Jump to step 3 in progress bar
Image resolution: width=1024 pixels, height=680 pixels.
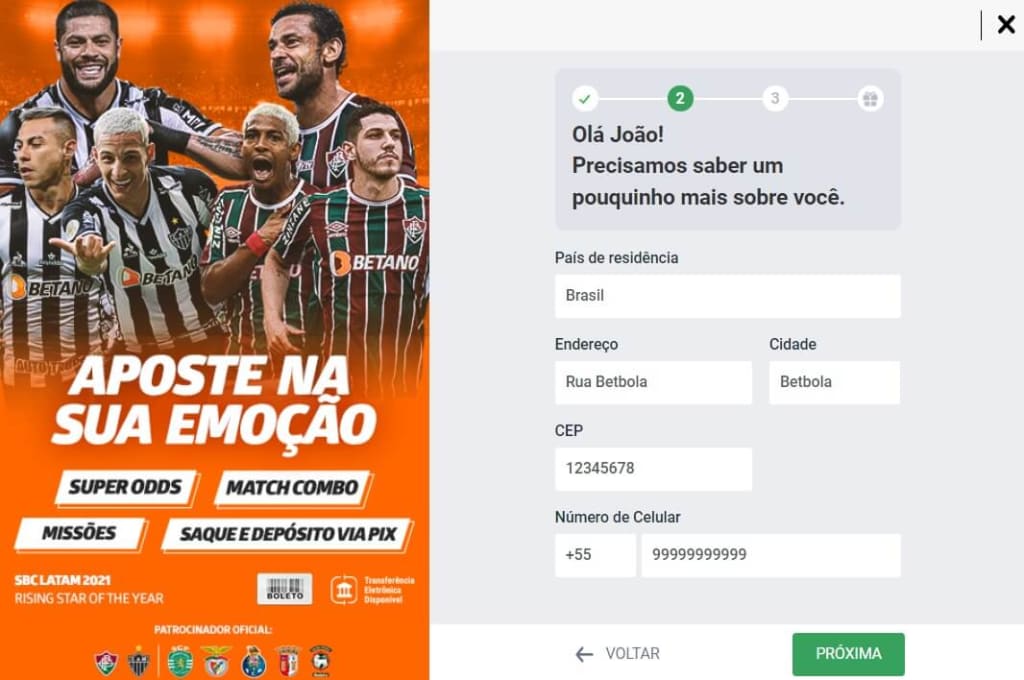coord(775,99)
